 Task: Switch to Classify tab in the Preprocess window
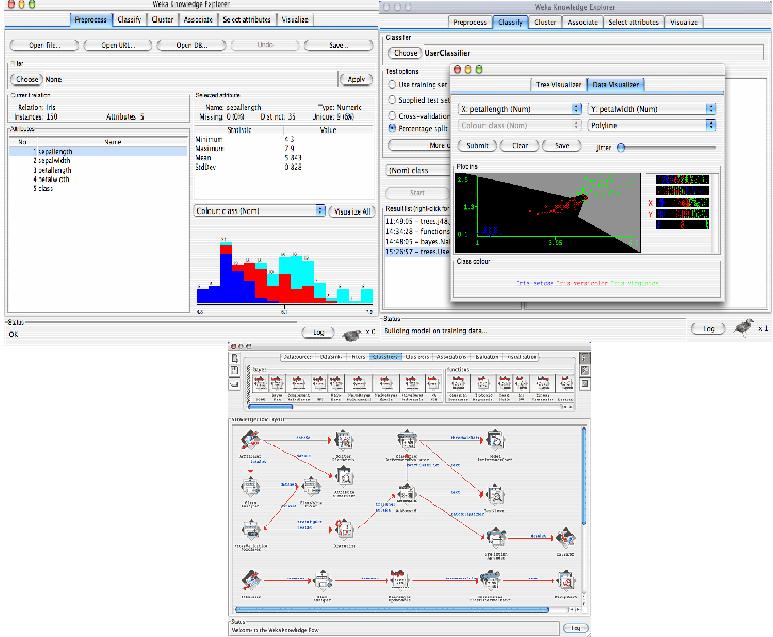pyautogui.click(x=129, y=20)
